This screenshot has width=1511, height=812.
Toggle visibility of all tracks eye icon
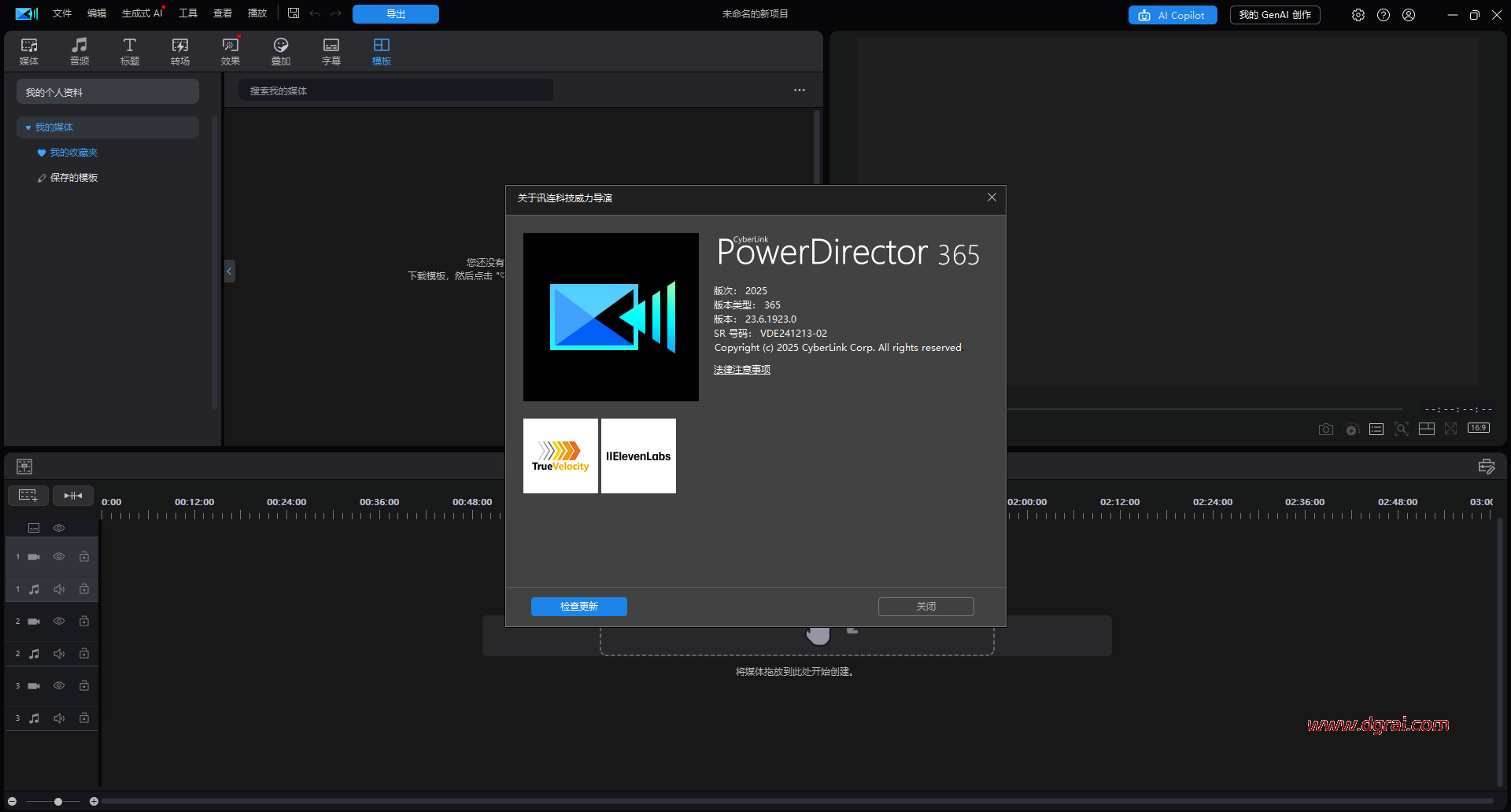[59, 528]
